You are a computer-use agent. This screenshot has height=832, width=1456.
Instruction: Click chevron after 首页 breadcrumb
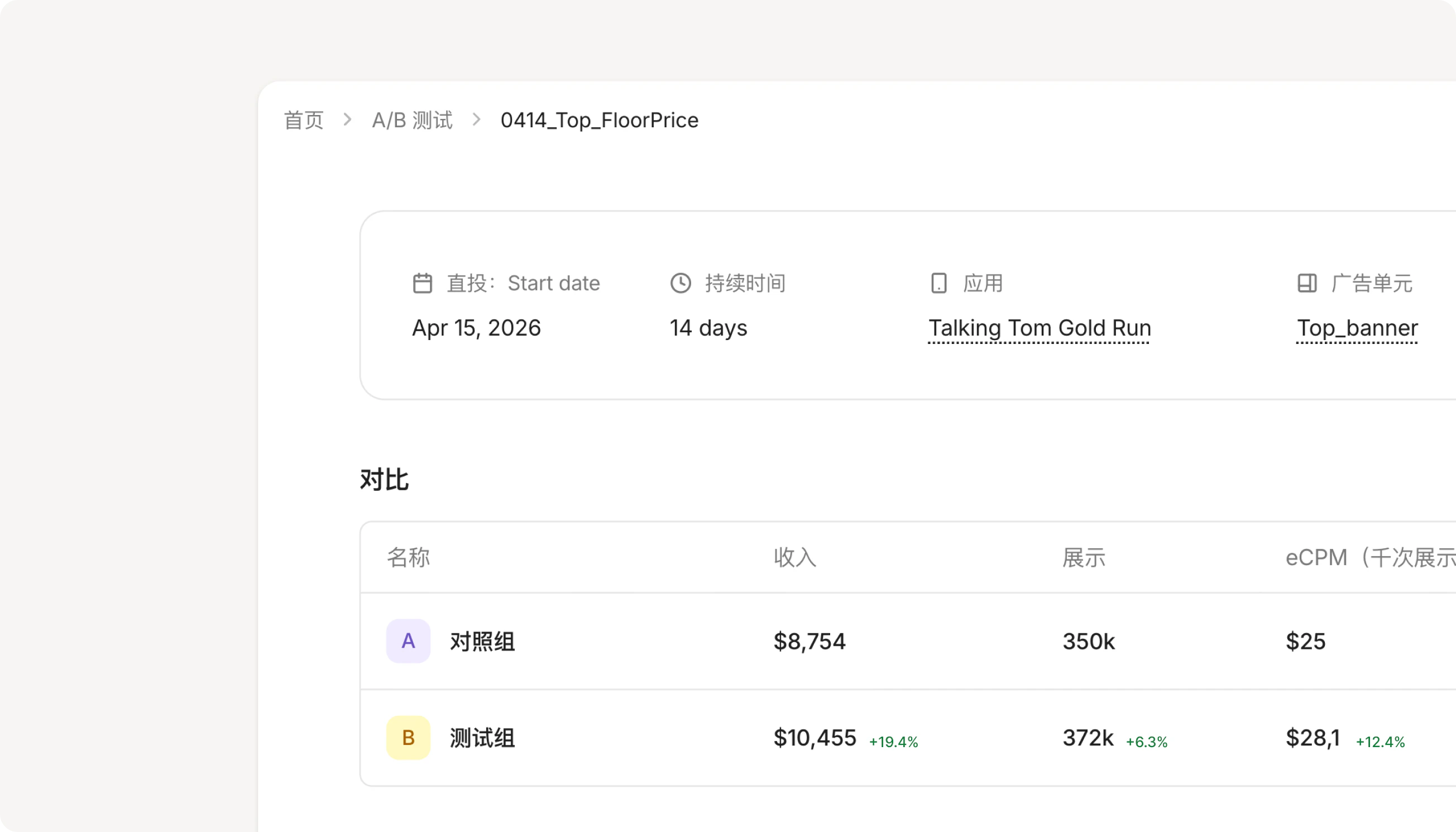(x=347, y=120)
